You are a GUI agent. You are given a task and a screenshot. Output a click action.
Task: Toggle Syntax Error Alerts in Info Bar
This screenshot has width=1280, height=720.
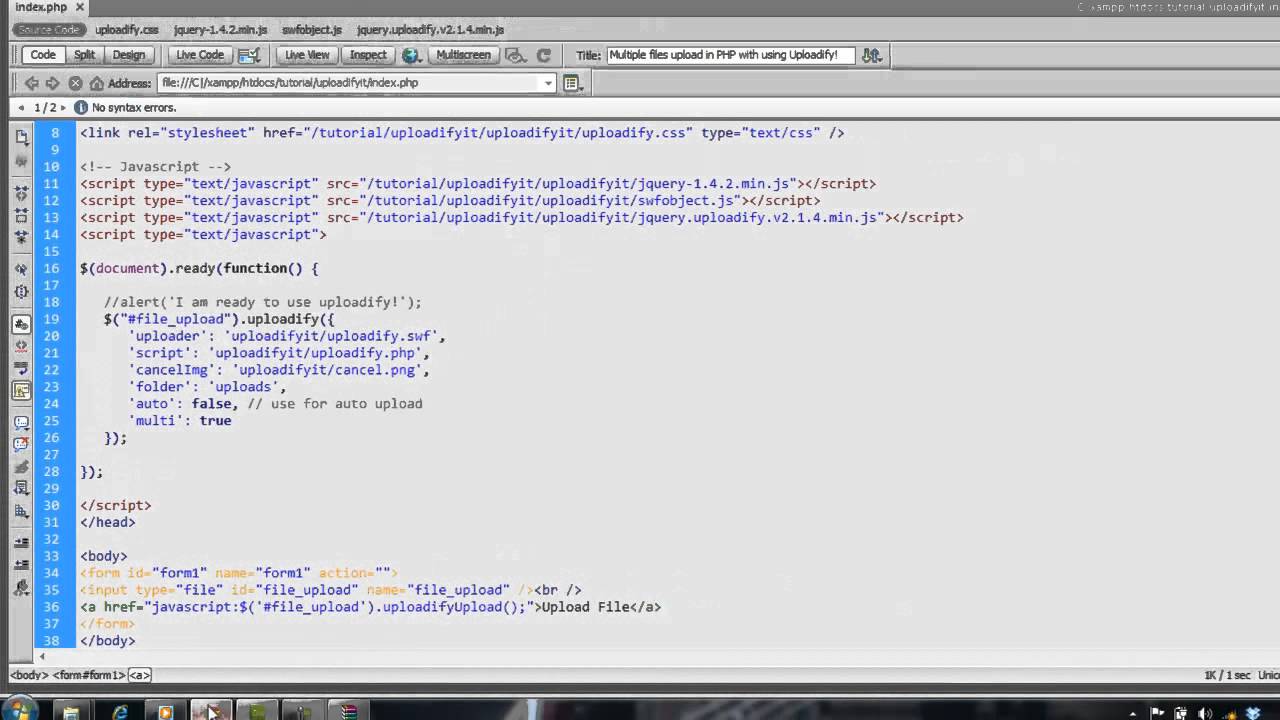[21, 391]
